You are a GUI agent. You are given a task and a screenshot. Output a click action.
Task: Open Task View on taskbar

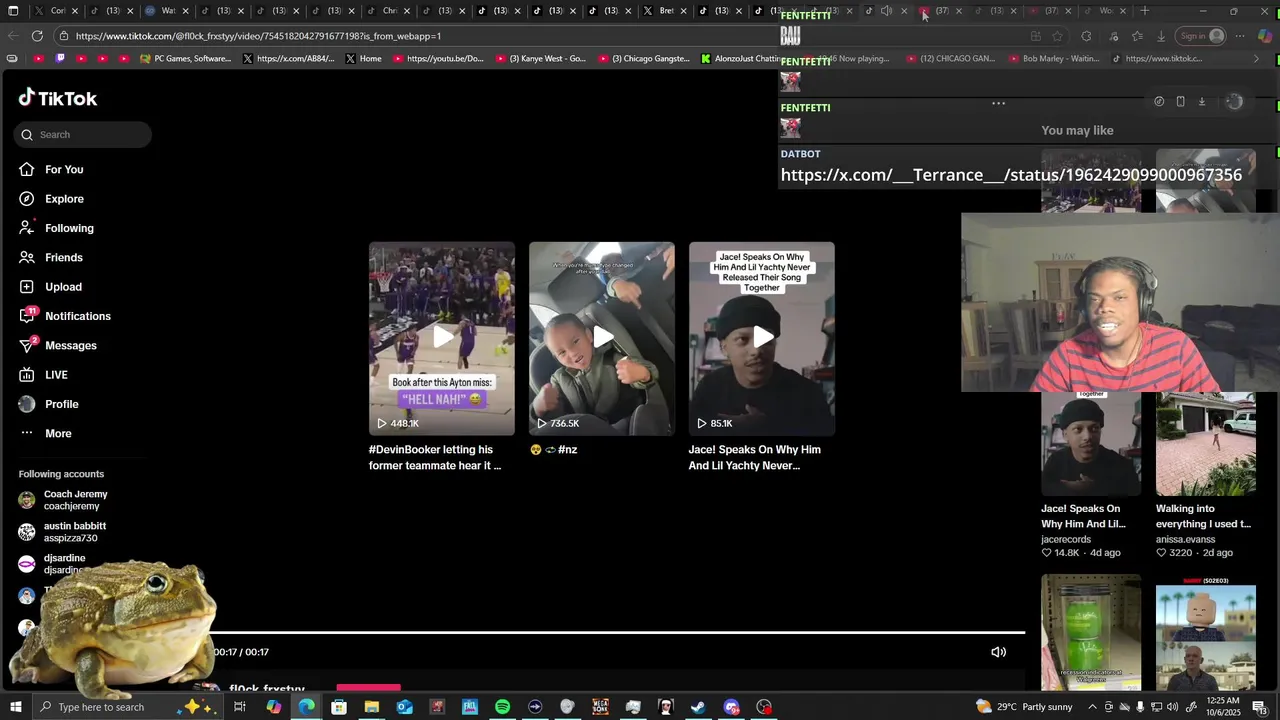point(240,707)
